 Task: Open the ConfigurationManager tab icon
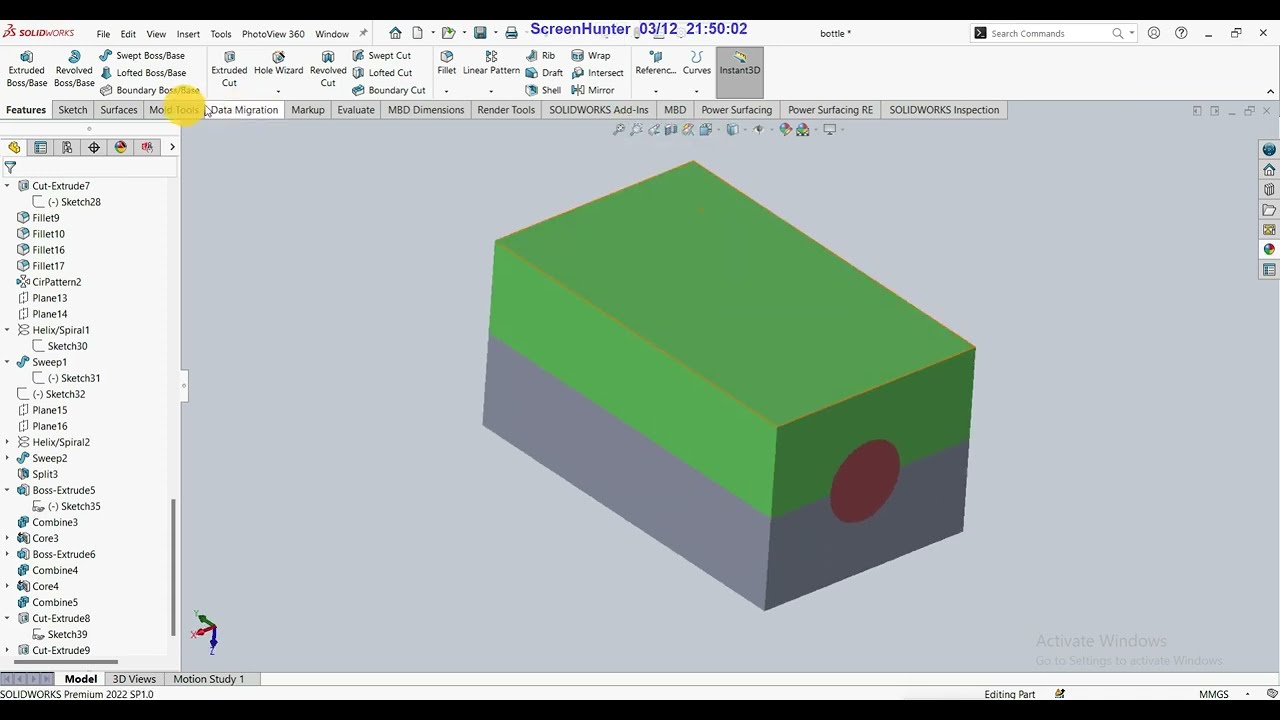[67, 147]
